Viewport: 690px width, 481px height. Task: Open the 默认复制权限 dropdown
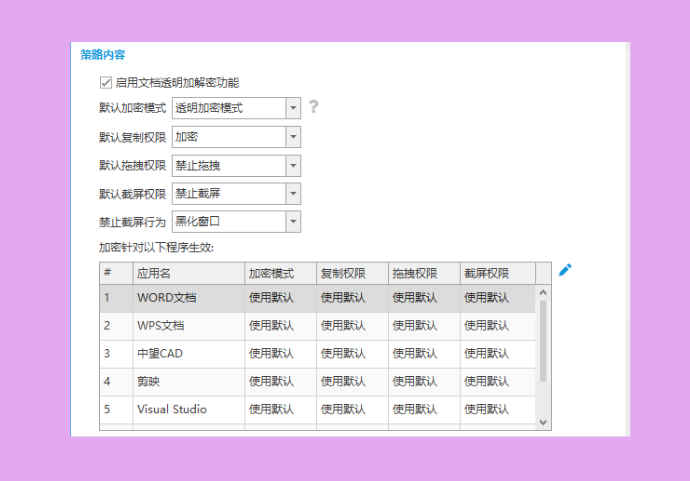(236, 137)
